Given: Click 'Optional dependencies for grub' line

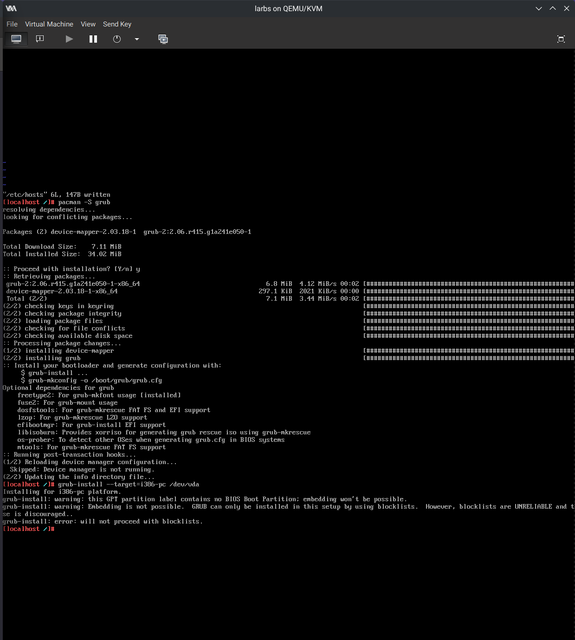Looking at the screenshot, I should click(x=58, y=388).
